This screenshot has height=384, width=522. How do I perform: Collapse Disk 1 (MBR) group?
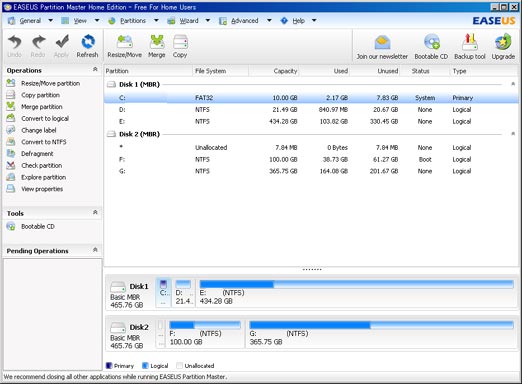tap(513, 84)
